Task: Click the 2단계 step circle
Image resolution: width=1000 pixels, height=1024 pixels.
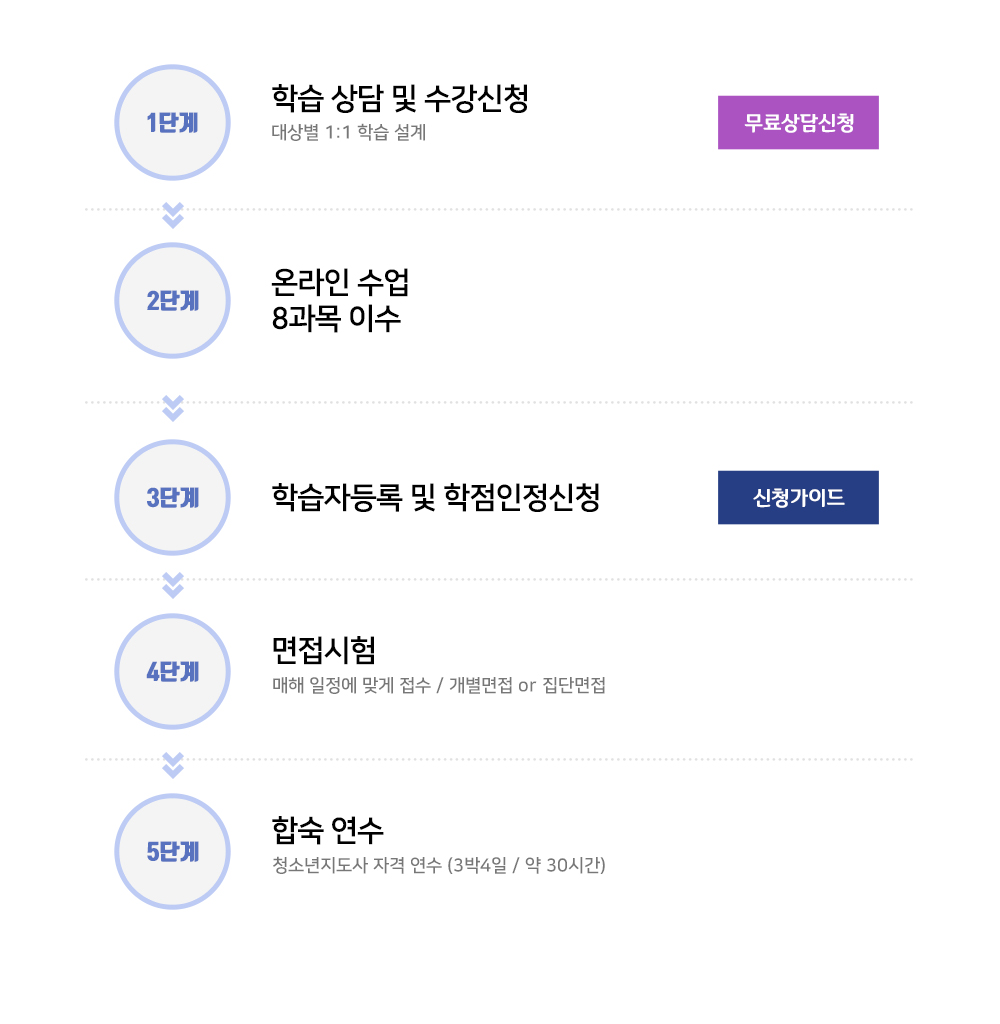Action: (172, 300)
